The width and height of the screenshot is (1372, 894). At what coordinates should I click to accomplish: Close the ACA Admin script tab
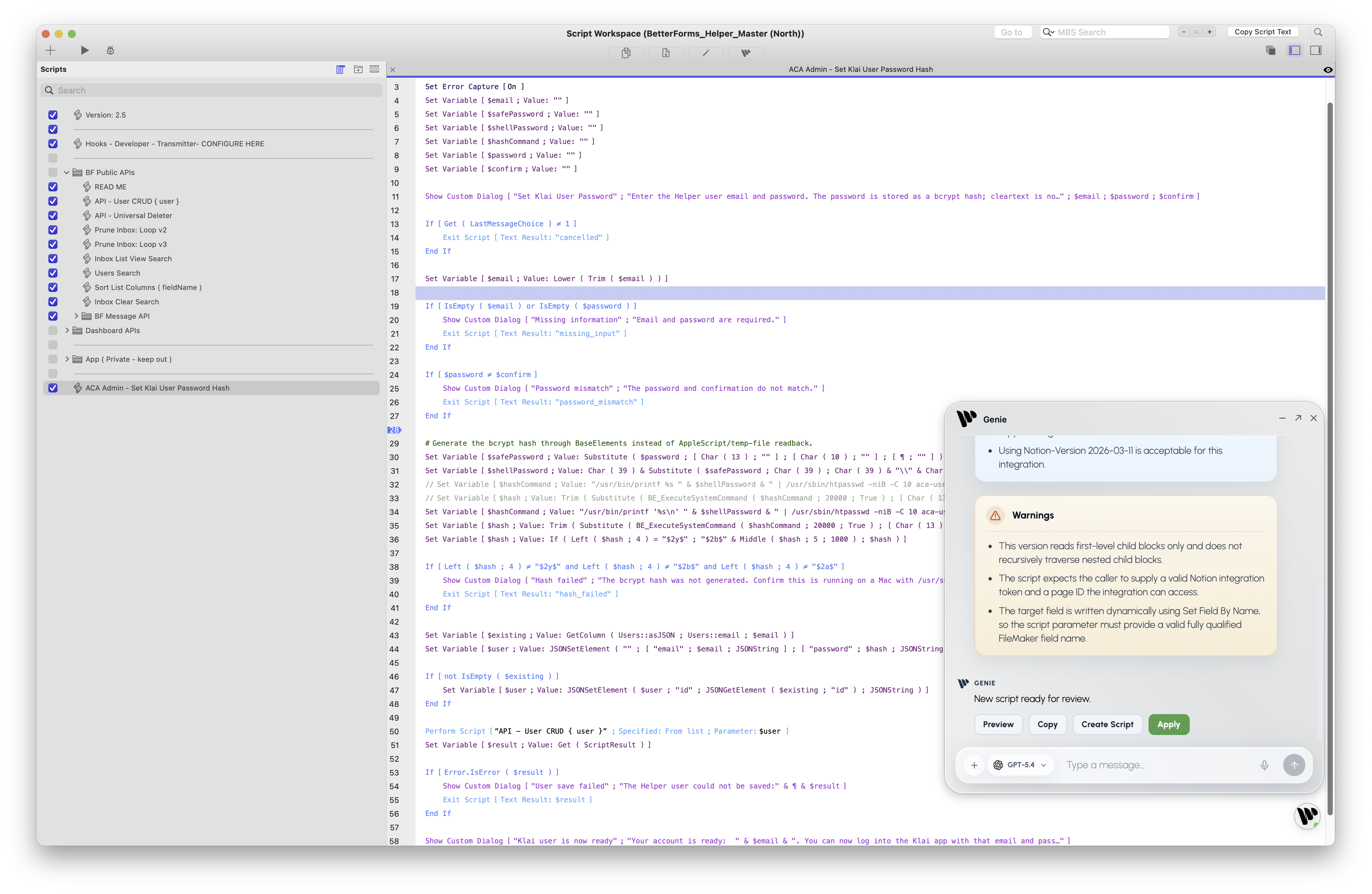393,70
